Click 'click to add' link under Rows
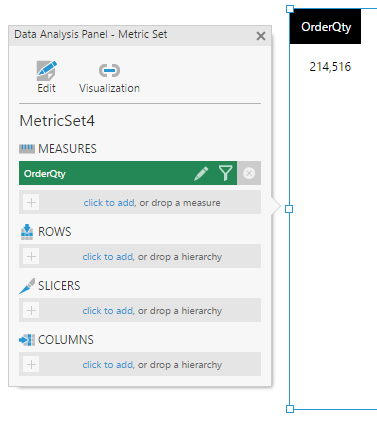This screenshot has width=377, height=421. [x=108, y=257]
